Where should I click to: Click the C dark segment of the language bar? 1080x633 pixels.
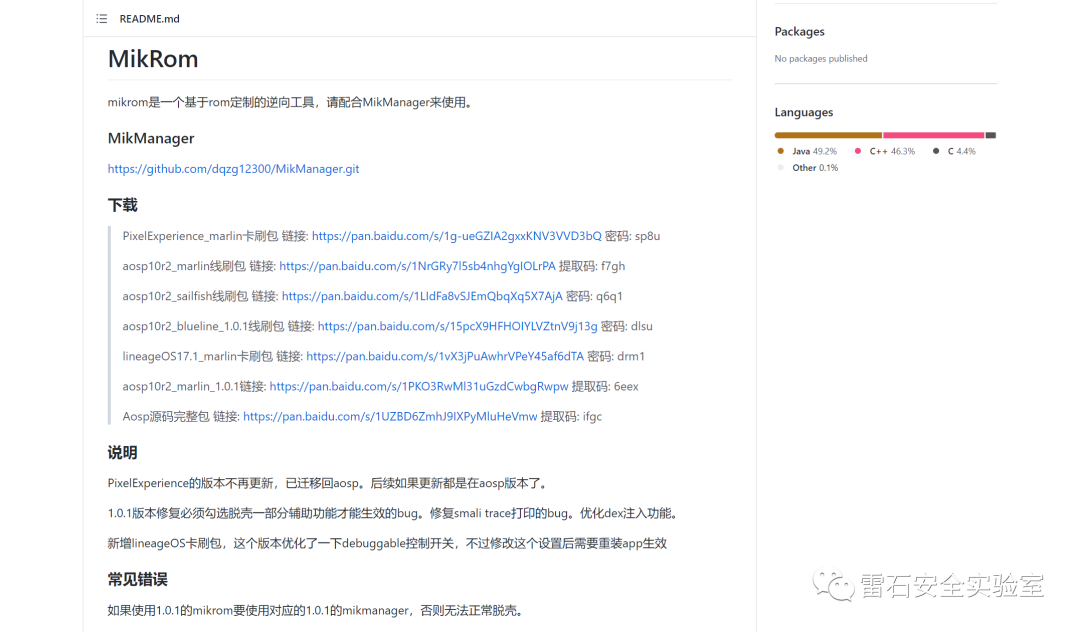(990, 135)
